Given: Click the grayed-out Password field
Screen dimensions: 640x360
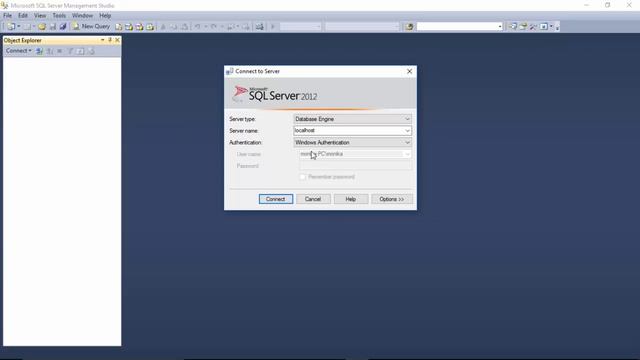Looking at the screenshot, I should pyautogui.click(x=355, y=166).
